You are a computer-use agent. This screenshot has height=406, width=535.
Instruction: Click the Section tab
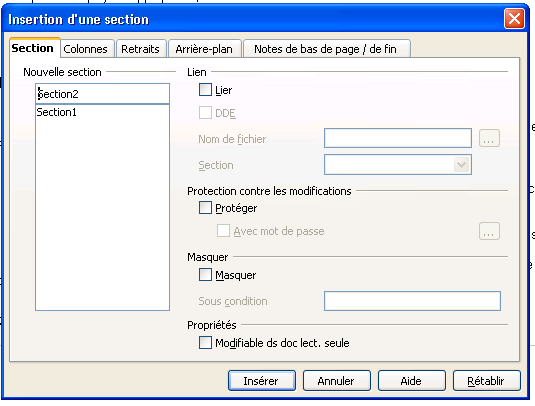tap(33, 48)
